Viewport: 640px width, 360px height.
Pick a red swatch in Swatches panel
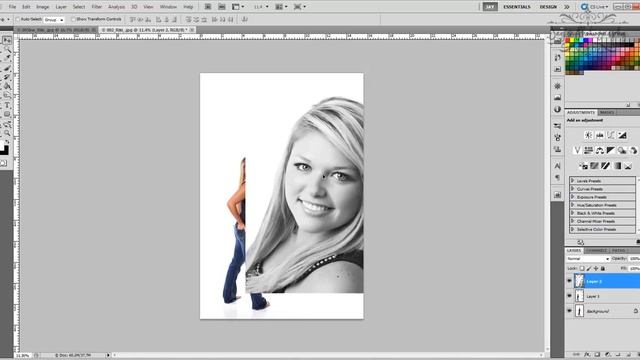(568, 41)
